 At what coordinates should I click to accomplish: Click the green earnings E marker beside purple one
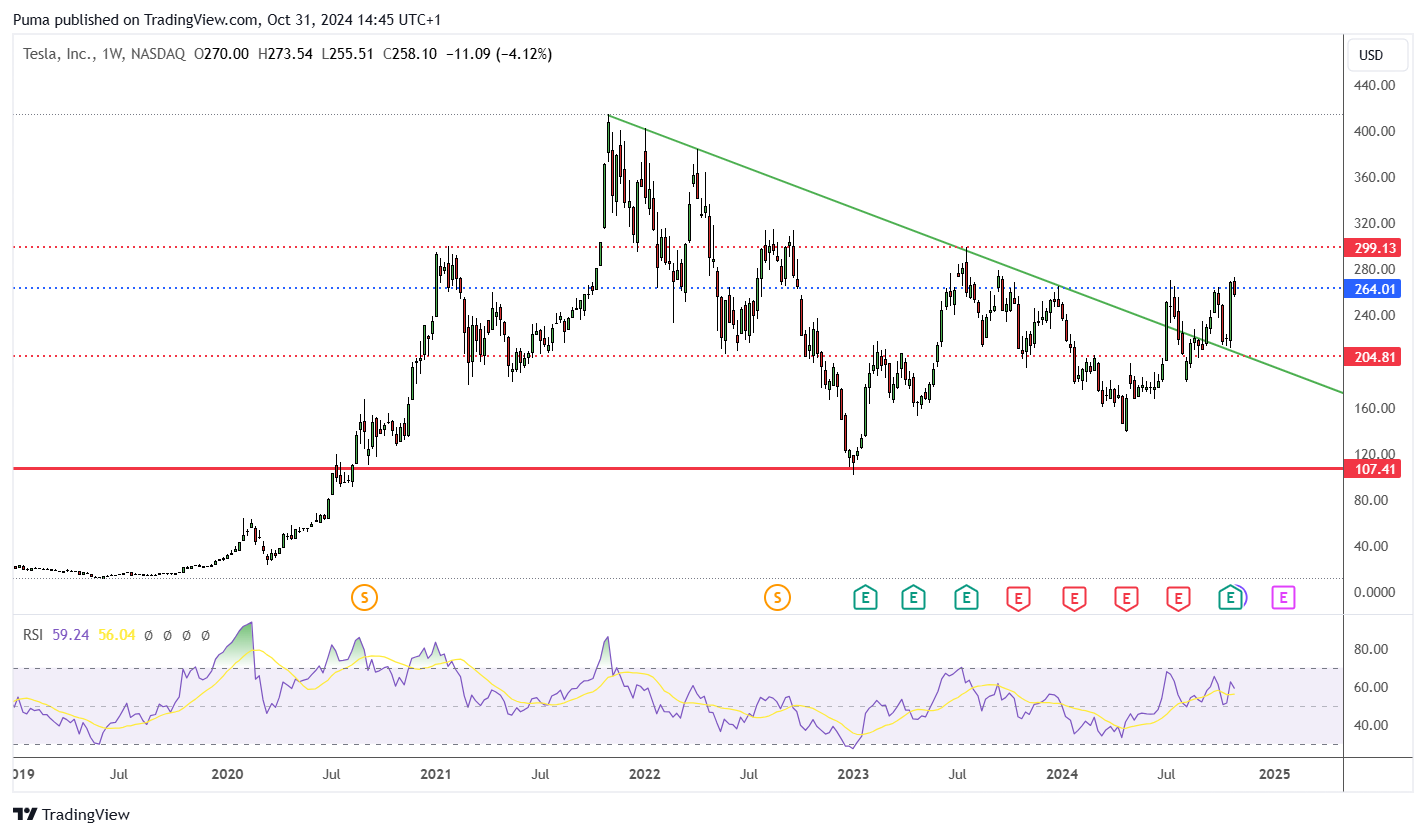coord(1231,598)
